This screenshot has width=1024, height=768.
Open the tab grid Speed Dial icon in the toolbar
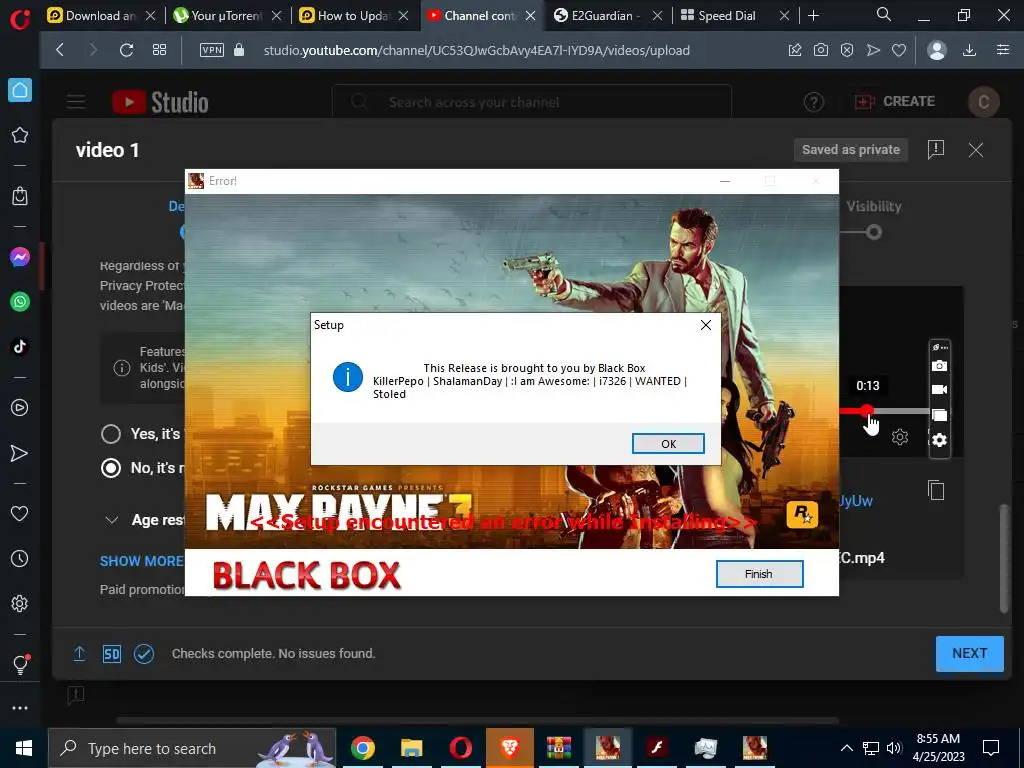159,50
